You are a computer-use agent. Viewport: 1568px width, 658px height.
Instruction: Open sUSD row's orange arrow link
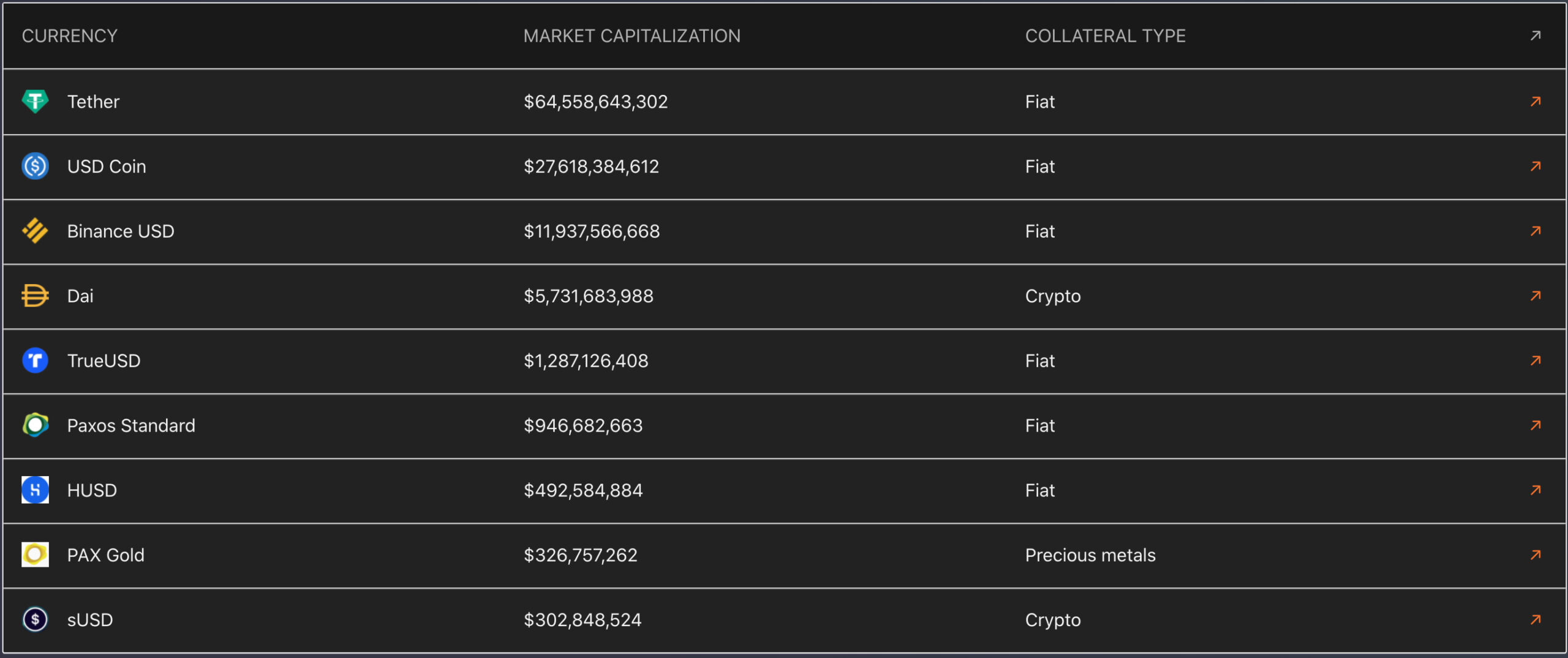tap(1535, 619)
